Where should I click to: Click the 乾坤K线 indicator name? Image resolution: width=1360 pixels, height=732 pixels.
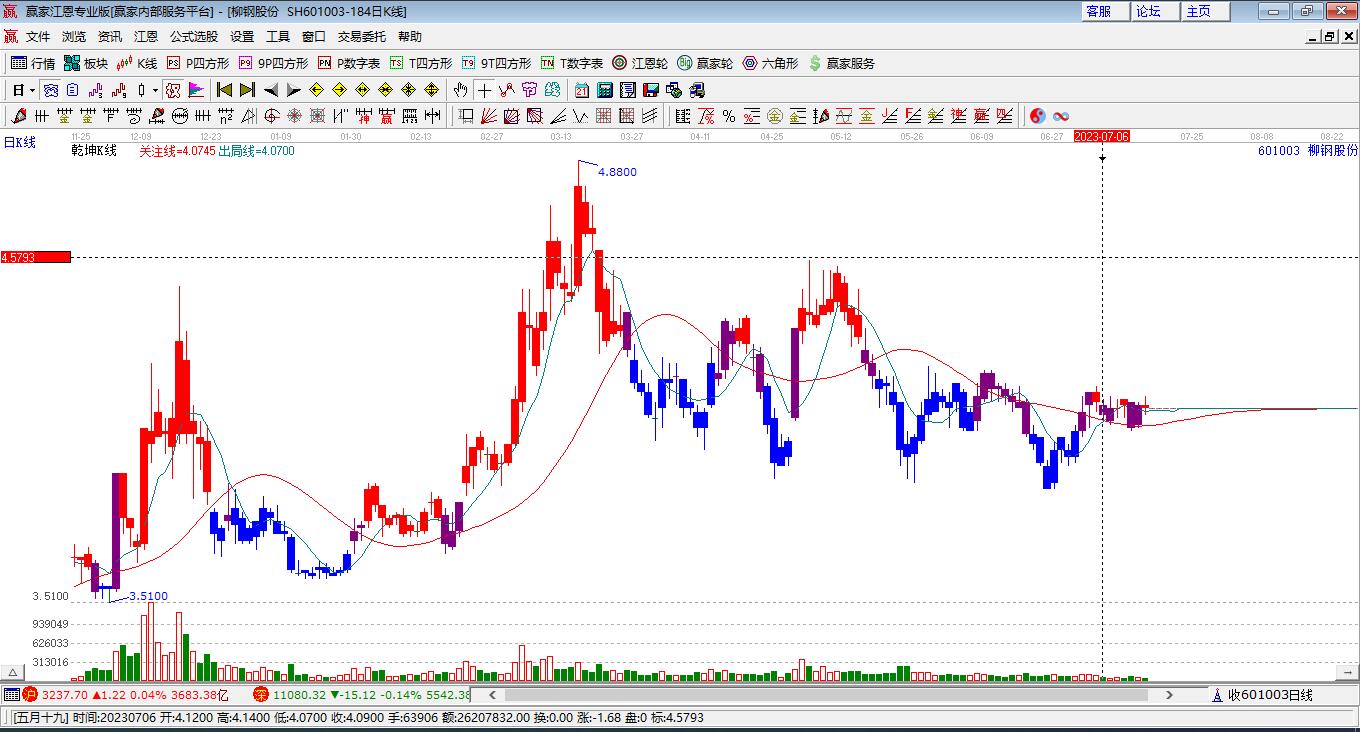pyautogui.click(x=94, y=151)
